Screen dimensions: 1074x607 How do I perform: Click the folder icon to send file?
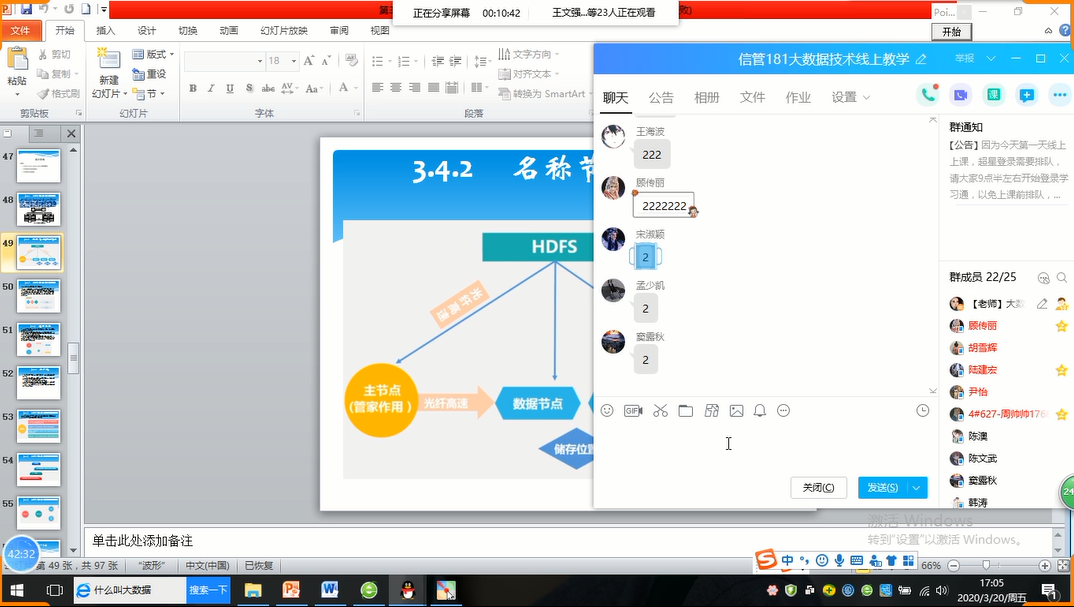[685, 411]
